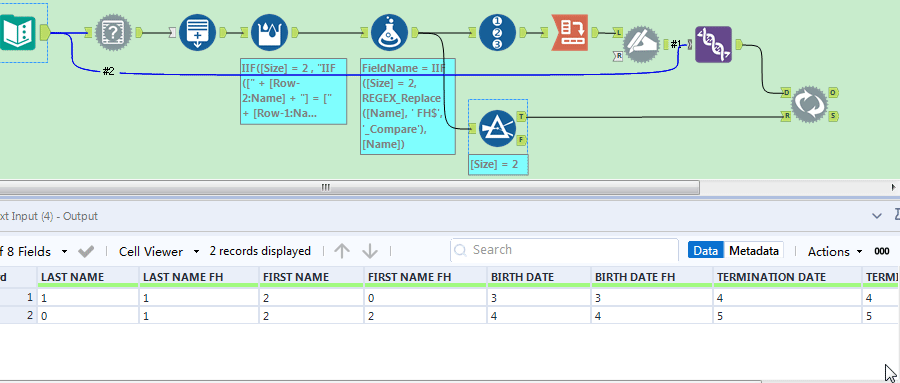This screenshot has height=383, width=900.
Task: Click the '2 records displayed' text
Action: point(260,251)
